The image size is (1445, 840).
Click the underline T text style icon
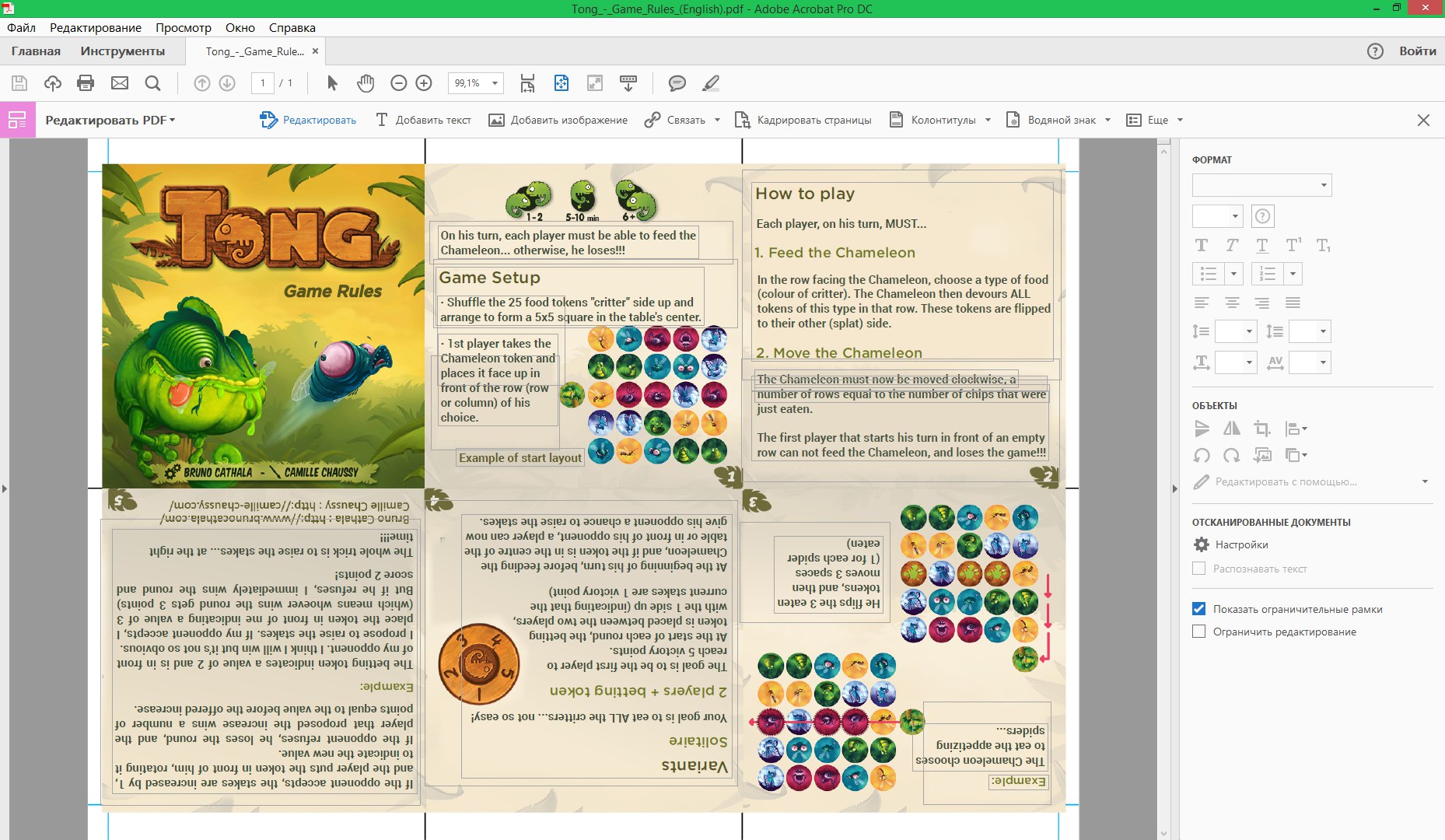tap(1262, 246)
